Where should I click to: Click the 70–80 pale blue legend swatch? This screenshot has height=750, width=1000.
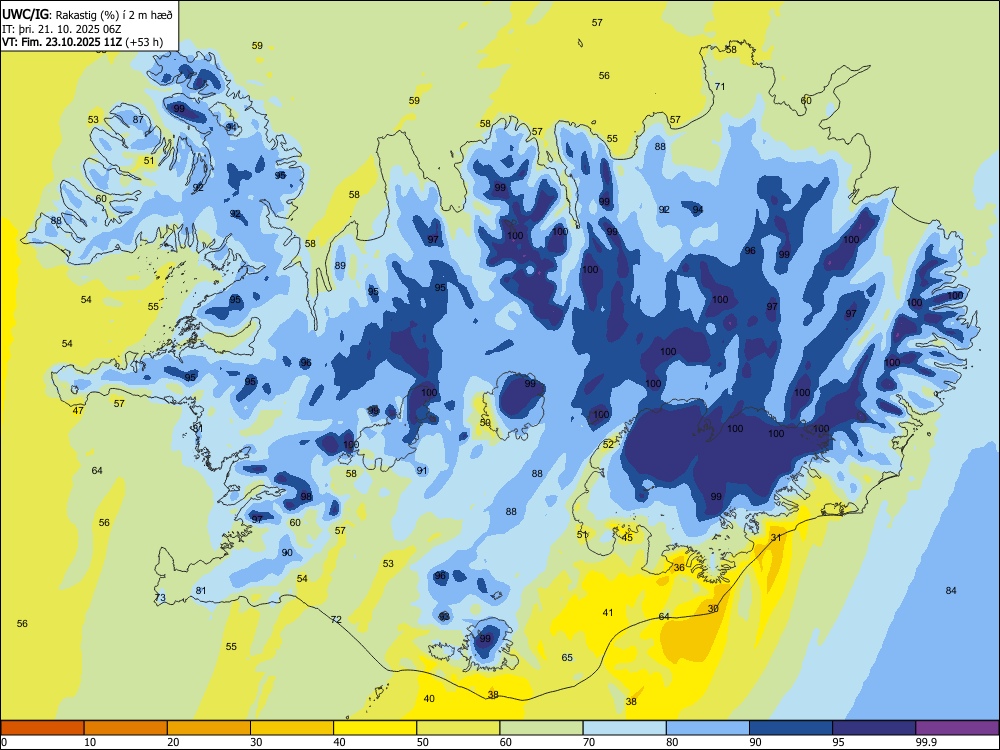(x=624, y=728)
